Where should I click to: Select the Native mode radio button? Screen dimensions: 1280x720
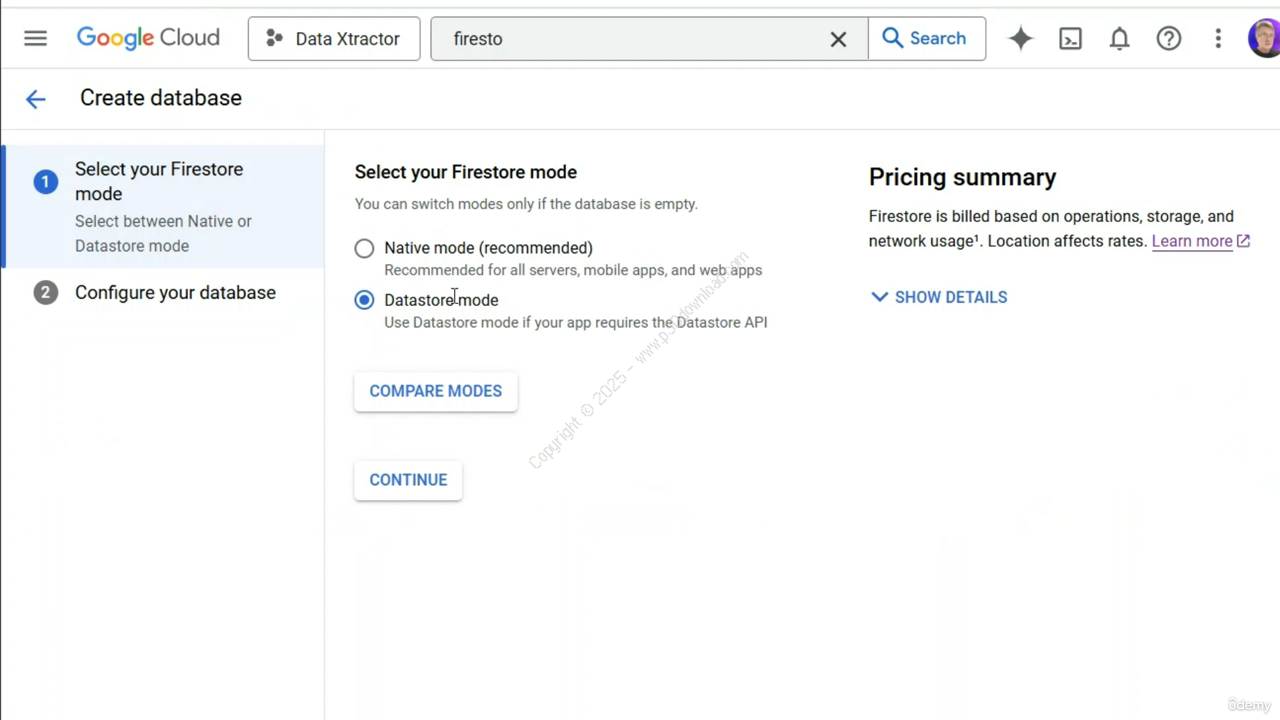(x=364, y=248)
